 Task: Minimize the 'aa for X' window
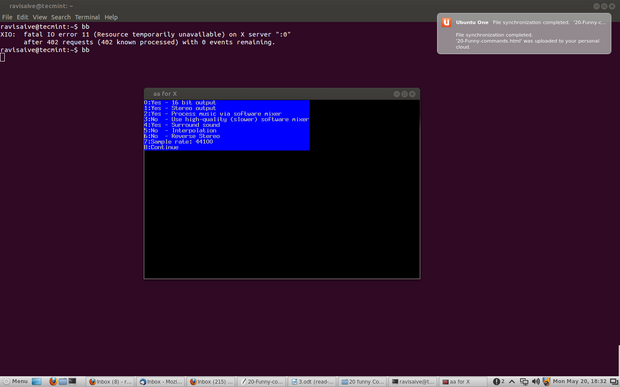click(397, 94)
